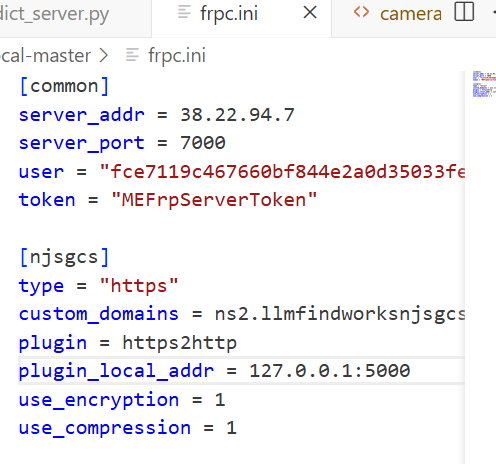Expand the breadcrumb chevron after cal-master
This screenshot has height=464, width=496.
click(104, 55)
